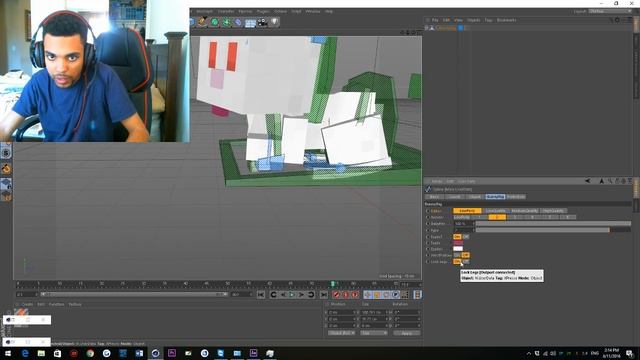Select LowPoly in Render row
The width and height of the screenshot is (640, 360).
click(x=462, y=217)
